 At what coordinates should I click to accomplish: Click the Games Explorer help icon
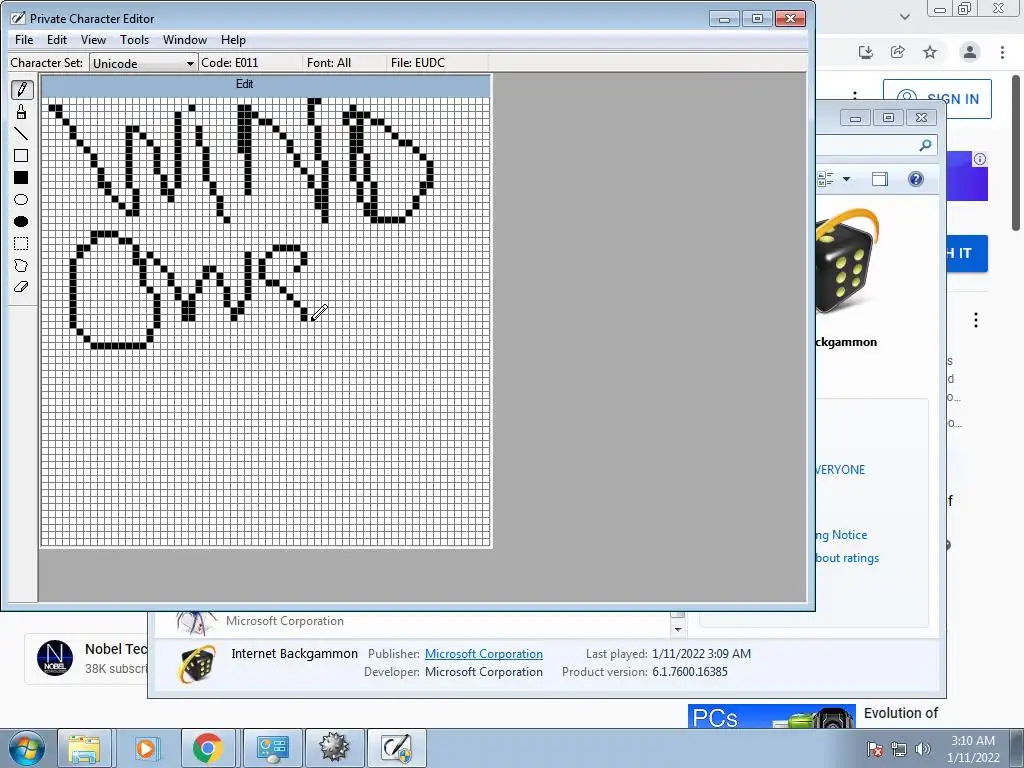(916, 179)
